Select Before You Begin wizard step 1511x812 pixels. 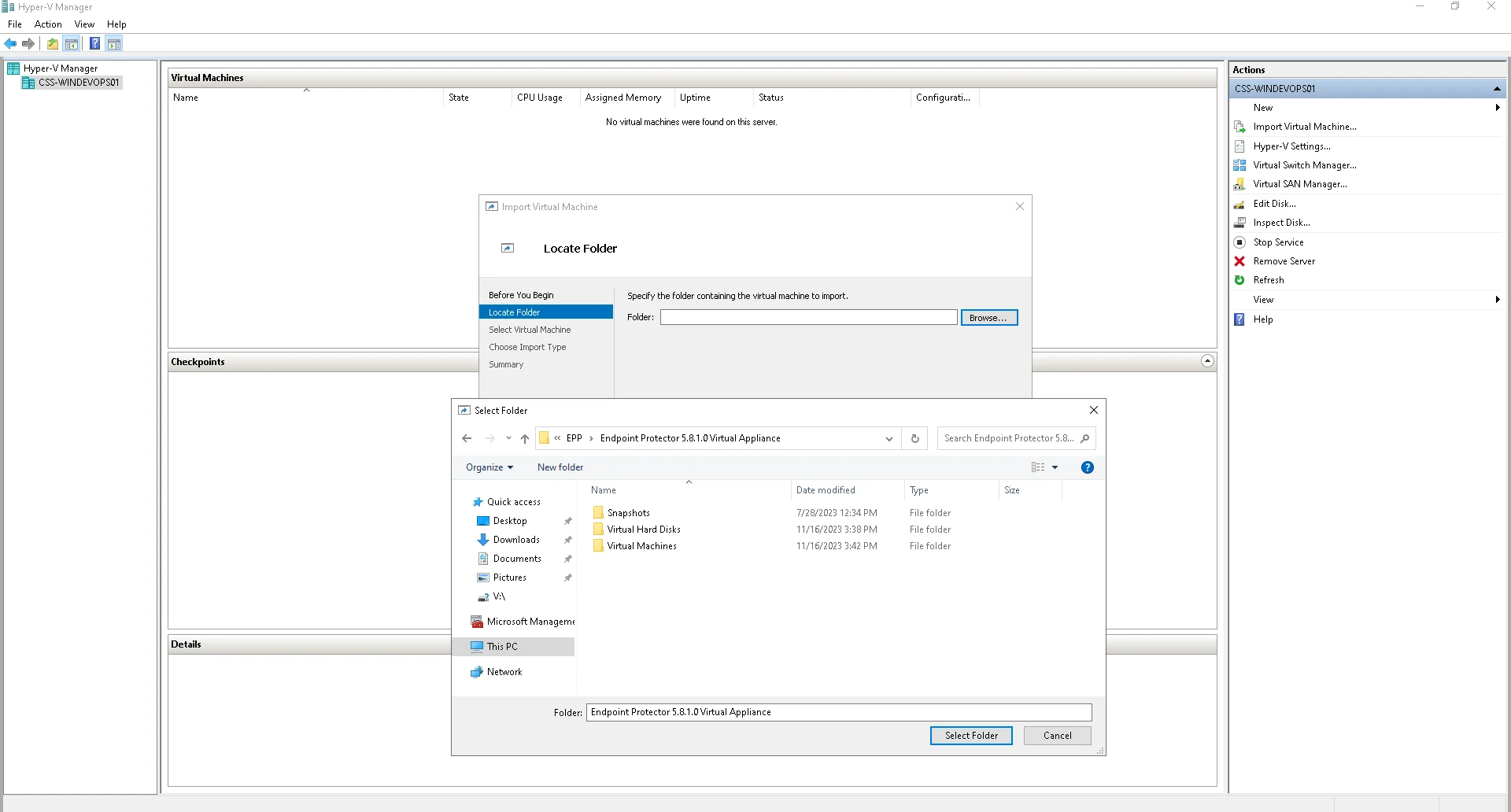pos(521,295)
